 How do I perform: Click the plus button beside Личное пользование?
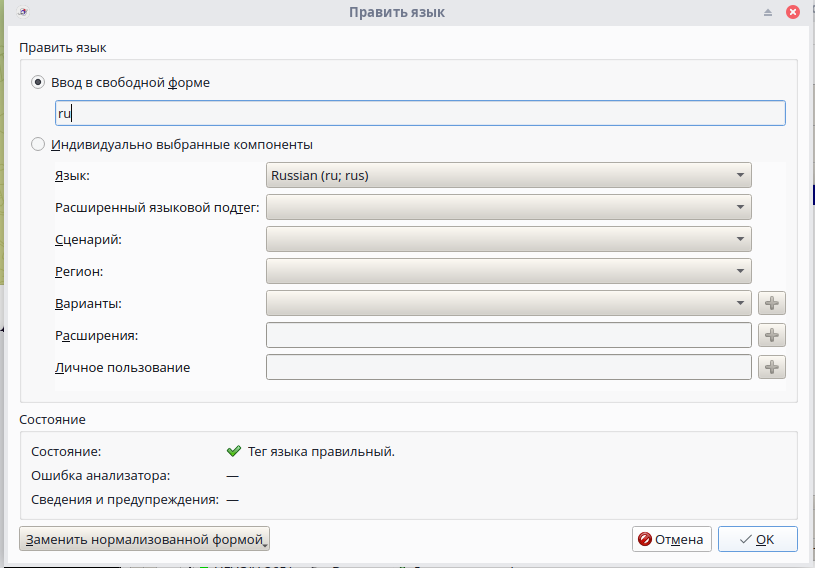[772, 367]
